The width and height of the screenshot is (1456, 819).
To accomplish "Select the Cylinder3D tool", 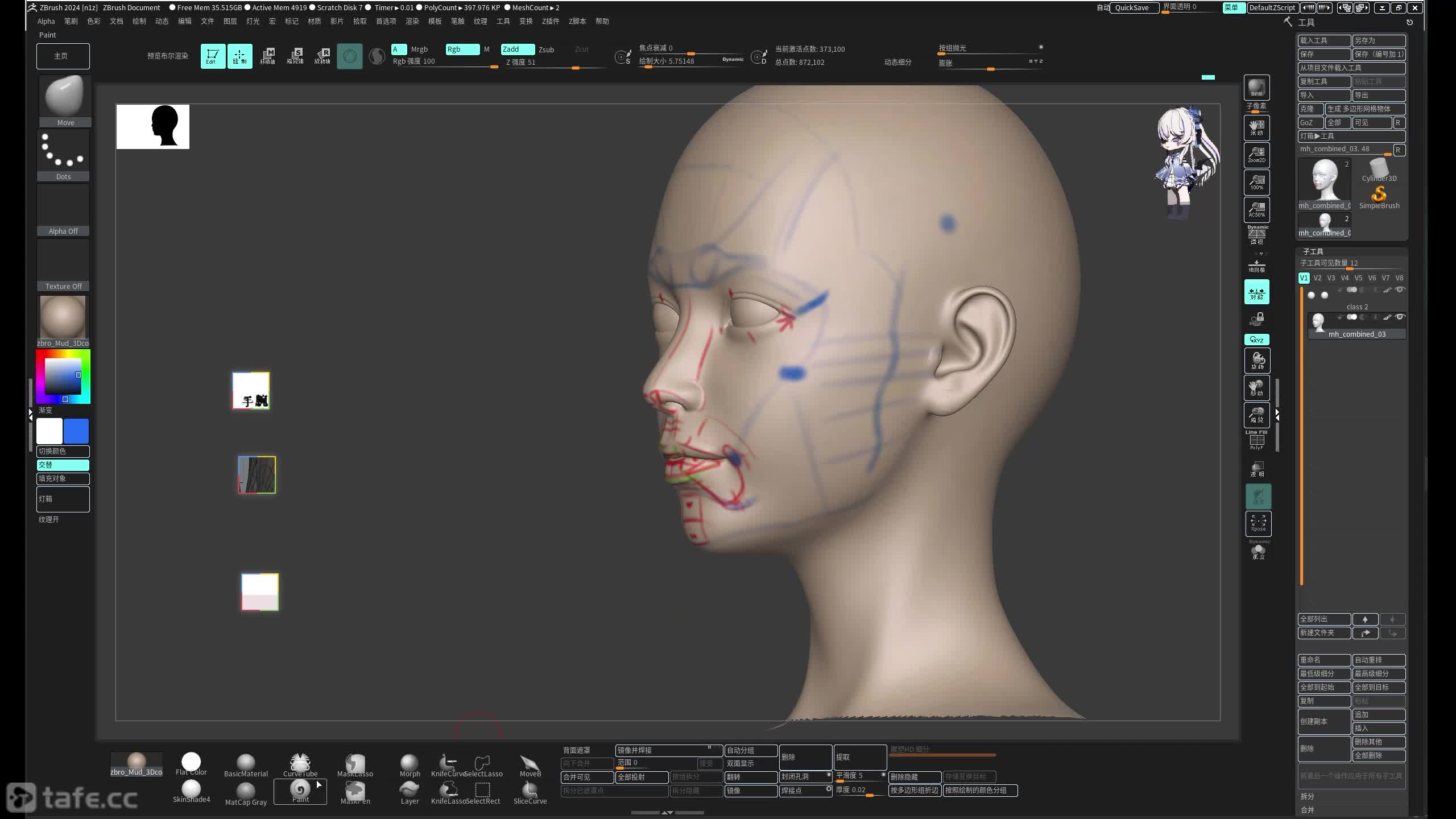I will click(1379, 170).
